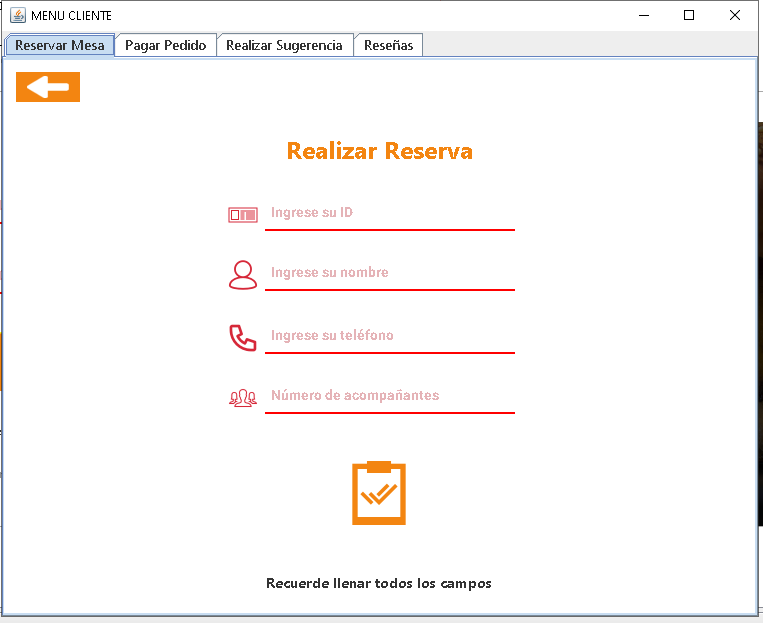Close the MENU CLIENTE window
This screenshot has width=763, height=623.
click(x=735, y=15)
